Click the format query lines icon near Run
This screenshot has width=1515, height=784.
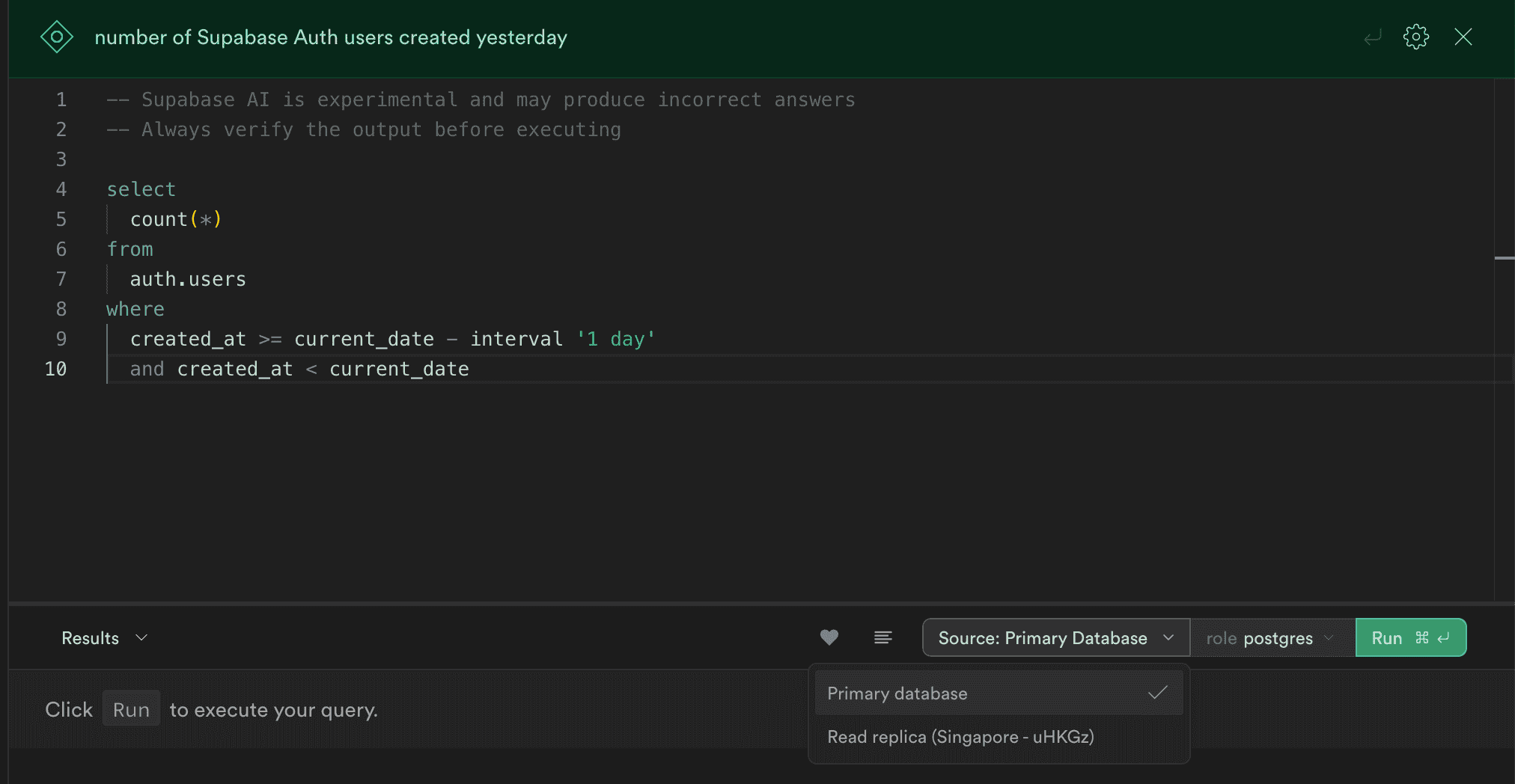coord(883,637)
